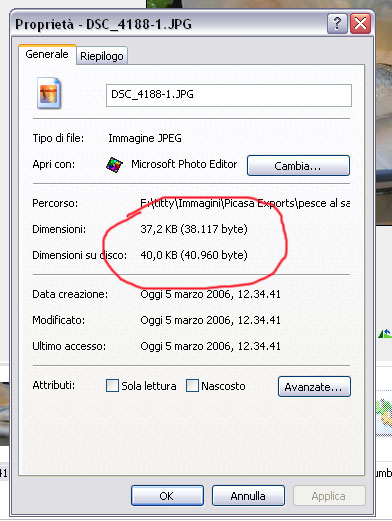Click Cambia to change the opening program
The width and height of the screenshot is (392, 521).
(x=298, y=165)
